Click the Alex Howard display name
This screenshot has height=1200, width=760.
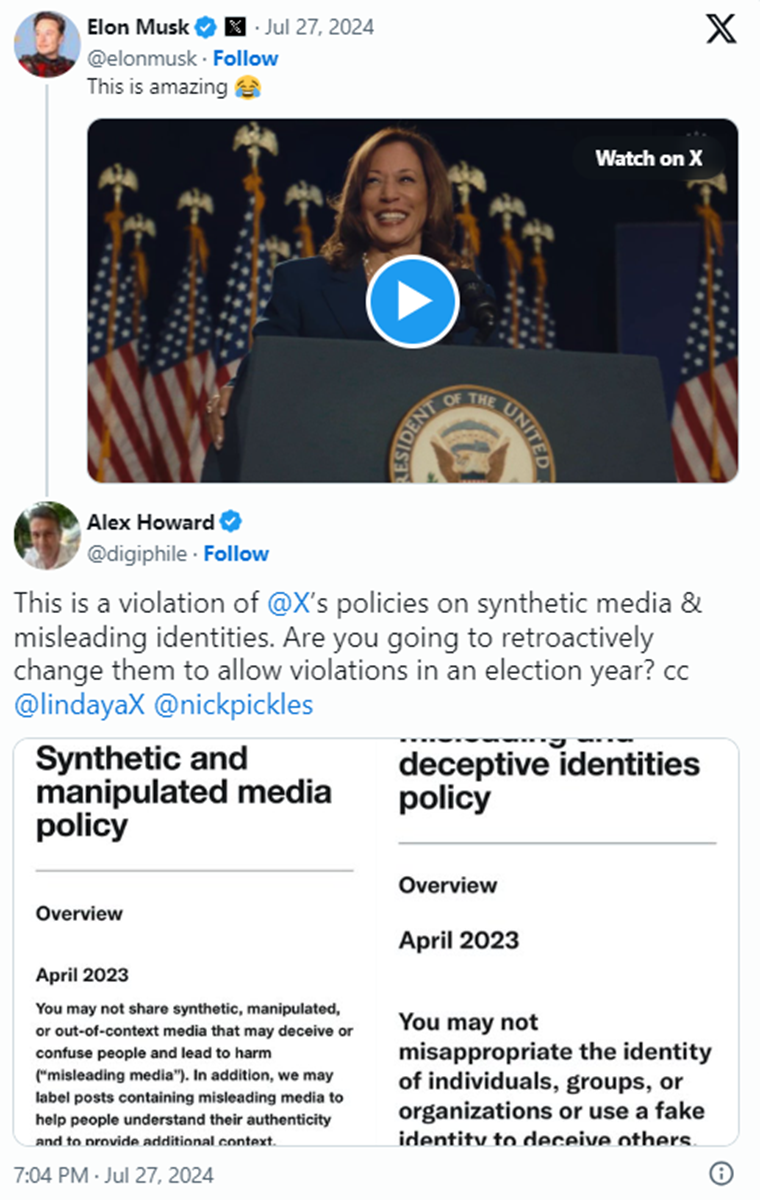click(150, 522)
